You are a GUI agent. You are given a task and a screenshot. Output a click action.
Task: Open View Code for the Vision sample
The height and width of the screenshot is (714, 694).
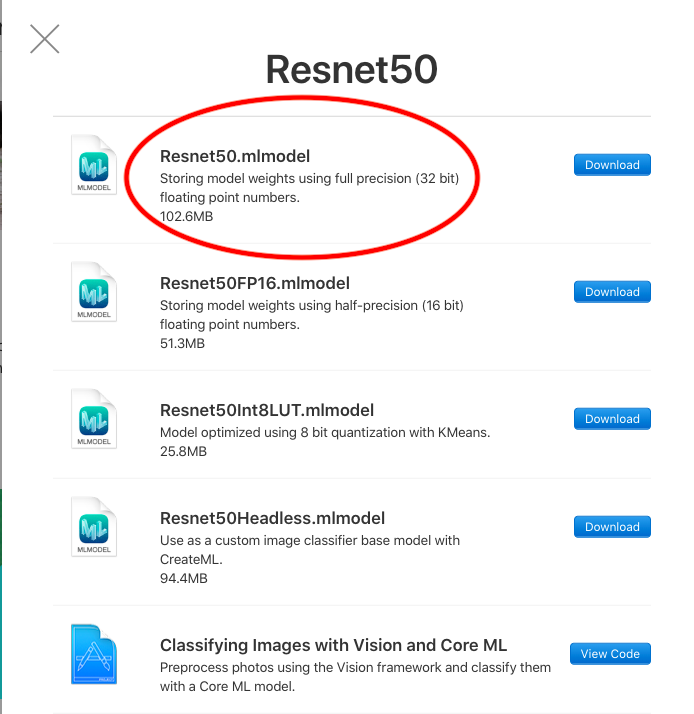click(x=610, y=654)
